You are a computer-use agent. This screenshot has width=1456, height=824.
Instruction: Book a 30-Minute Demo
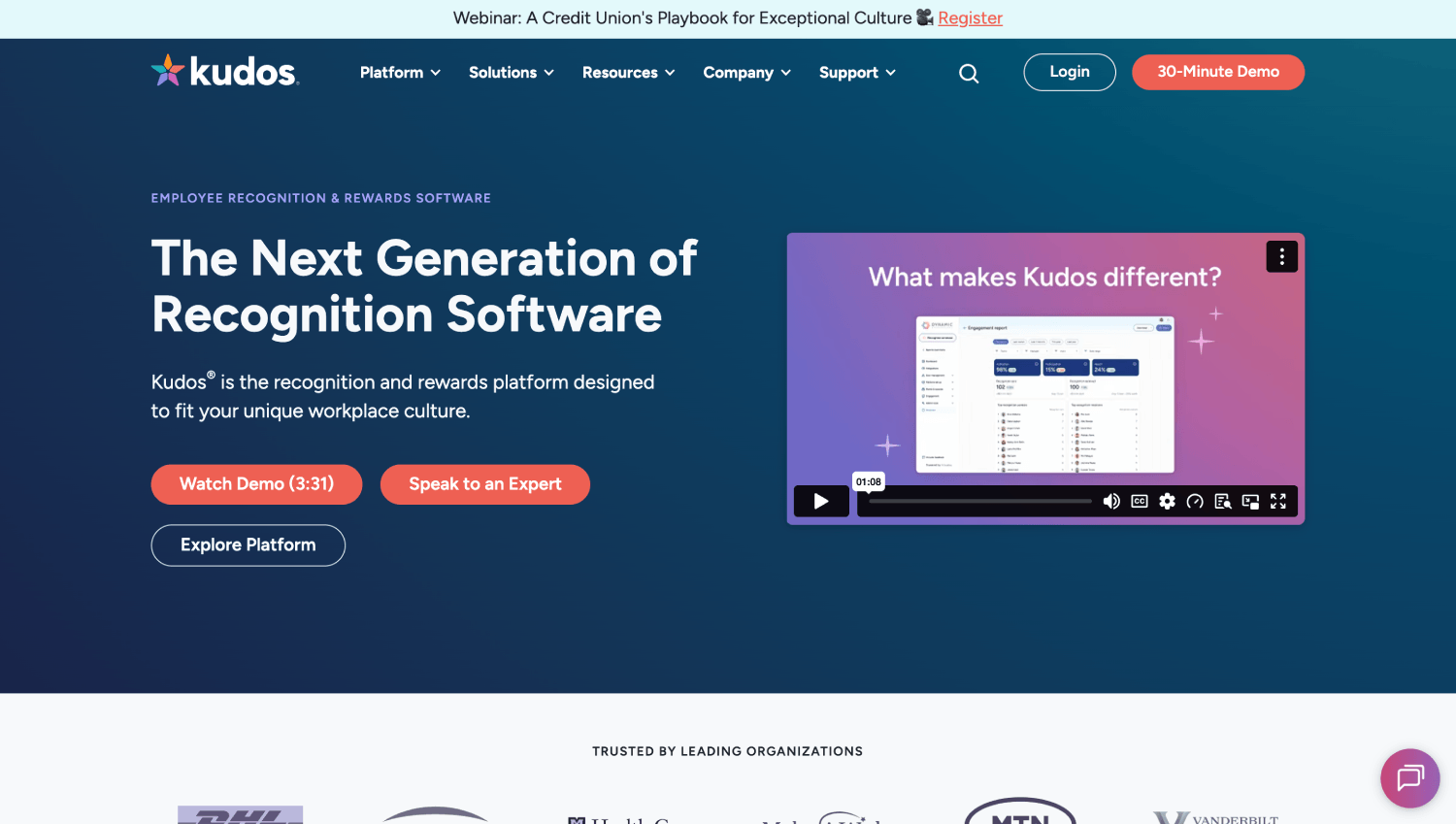(1218, 72)
